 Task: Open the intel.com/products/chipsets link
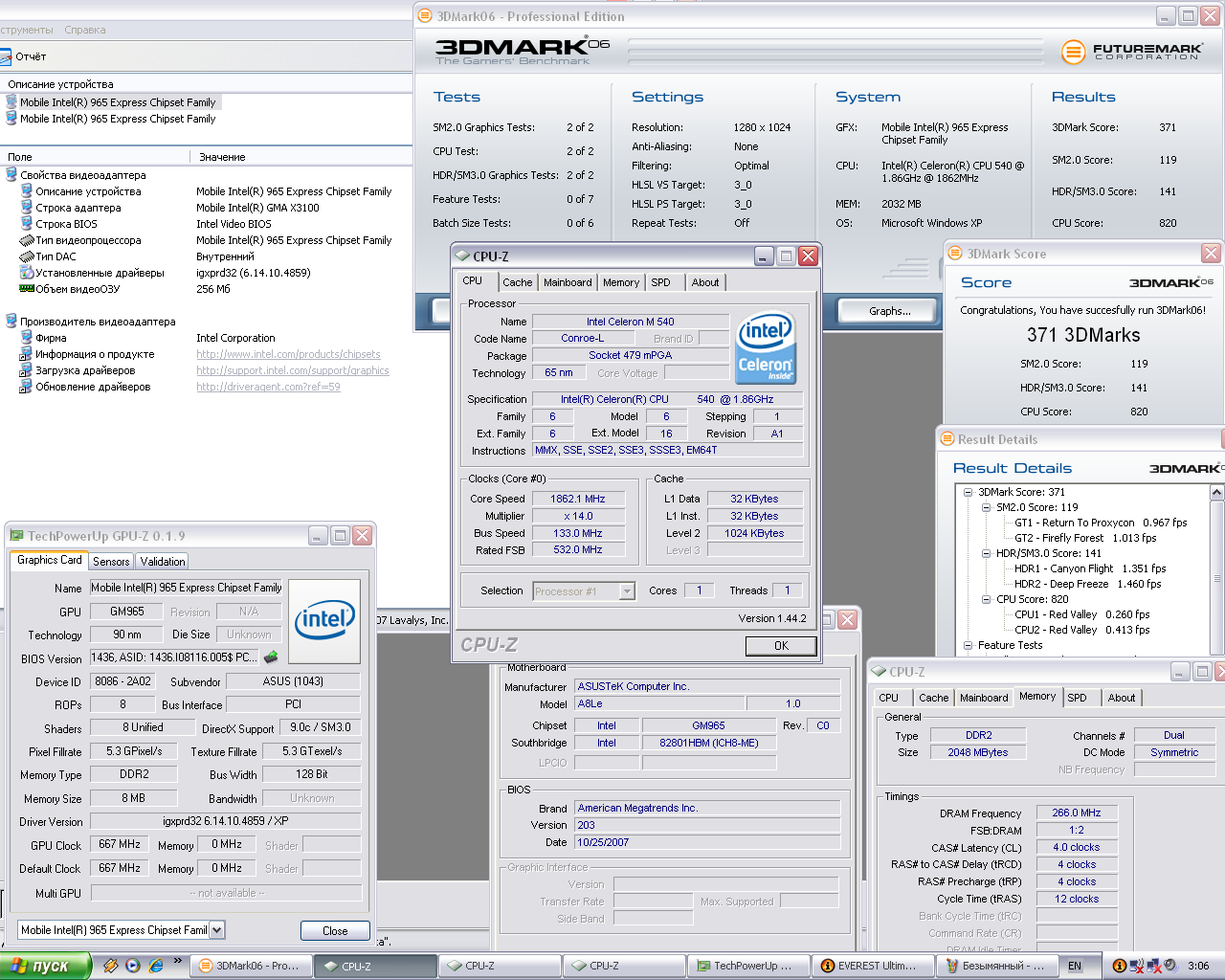288,354
